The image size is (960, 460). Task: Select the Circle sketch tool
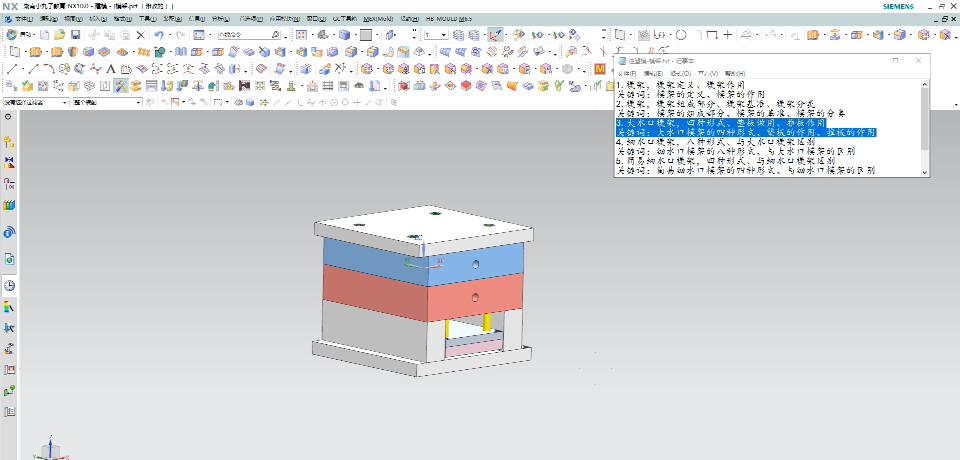[681, 35]
